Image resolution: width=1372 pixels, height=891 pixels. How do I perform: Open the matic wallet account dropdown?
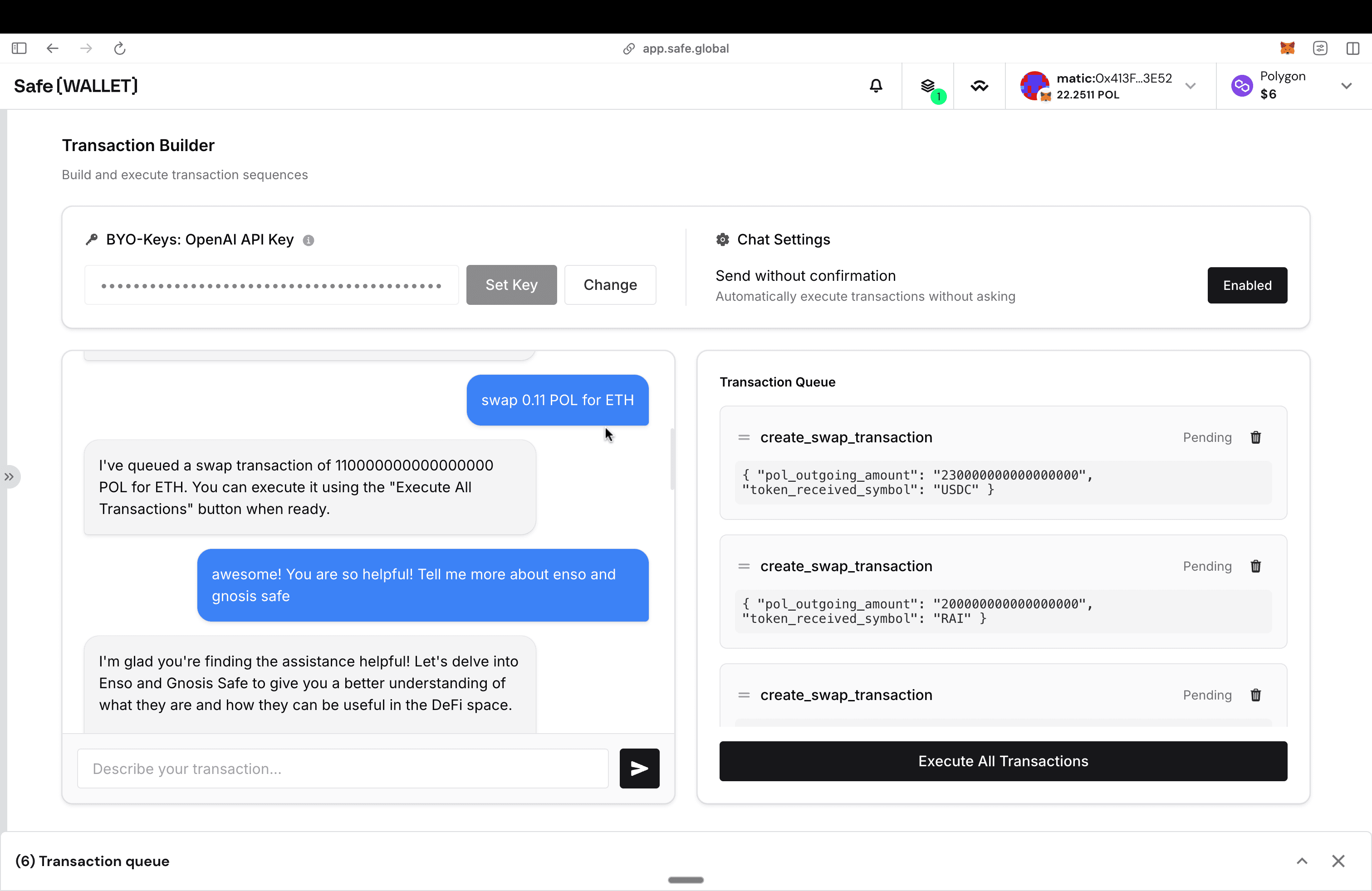point(1190,87)
